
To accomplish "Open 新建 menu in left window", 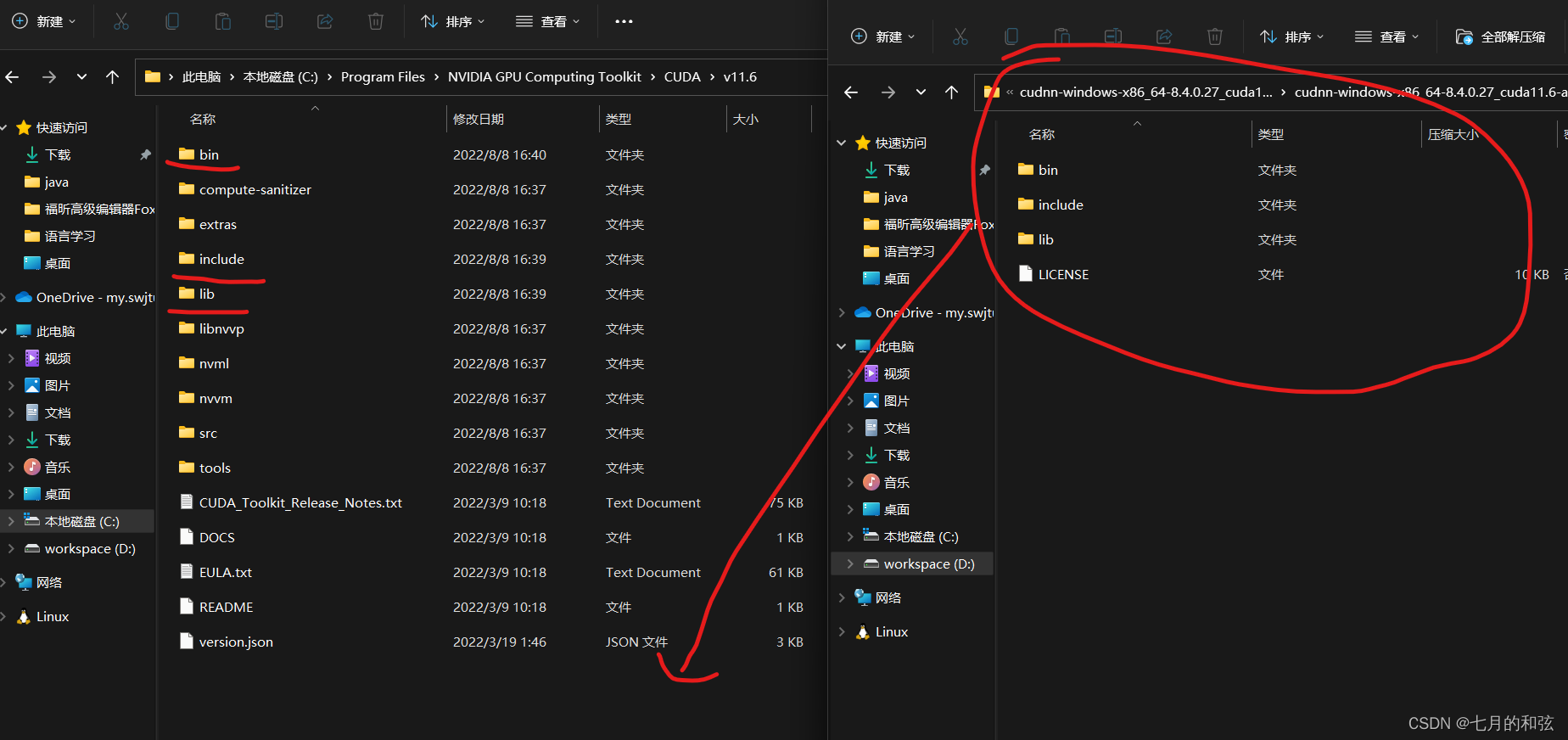I will tap(44, 21).
